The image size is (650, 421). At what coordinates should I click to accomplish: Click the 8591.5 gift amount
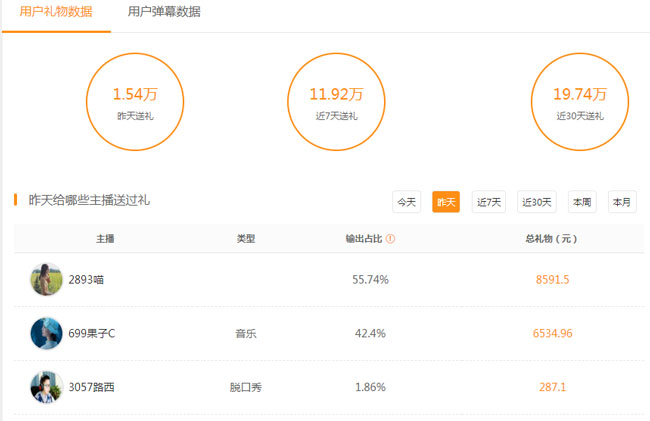pos(552,280)
